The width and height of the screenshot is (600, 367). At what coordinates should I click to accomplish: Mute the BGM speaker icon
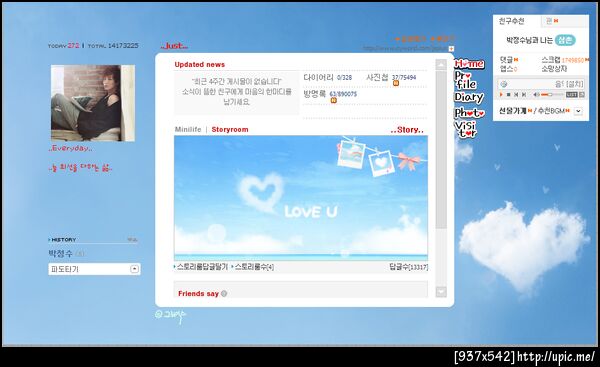click(536, 95)
